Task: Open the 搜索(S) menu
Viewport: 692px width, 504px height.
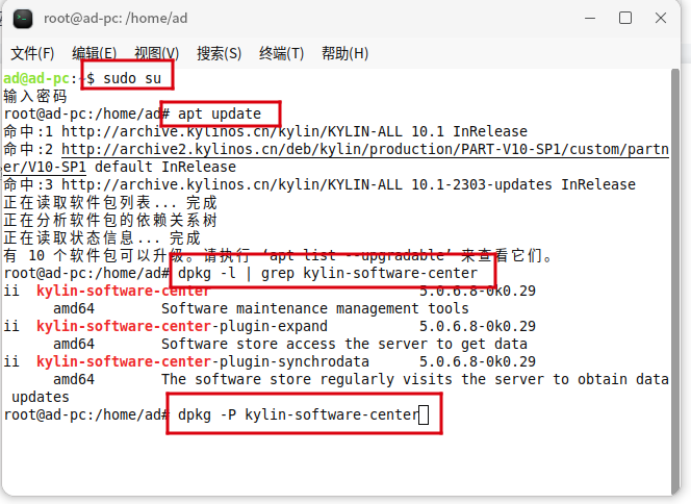Action: click(x=219, y=53)
